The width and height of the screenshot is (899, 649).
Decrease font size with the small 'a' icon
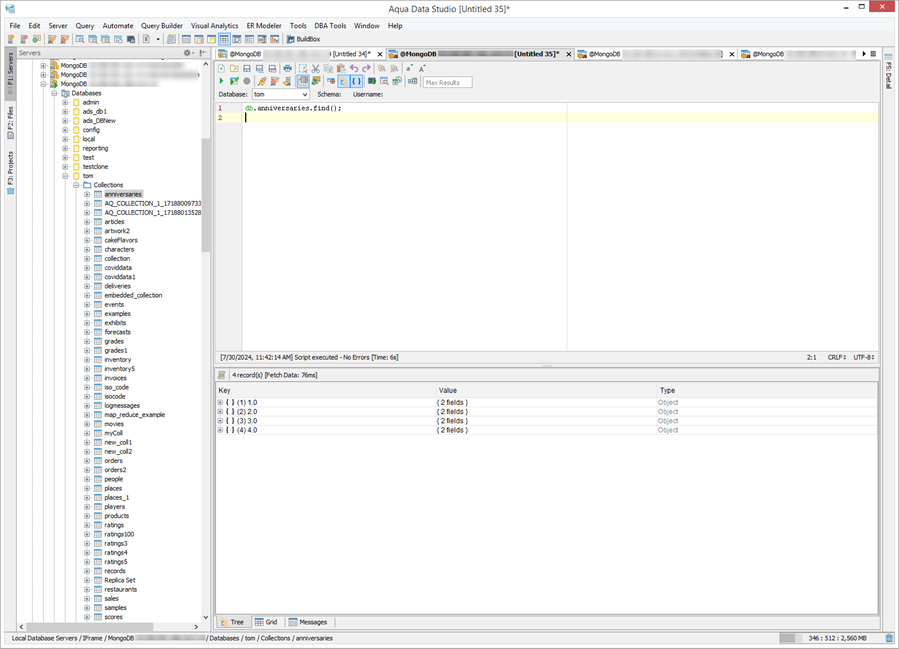pyautogui.click(x=409, y=68)
